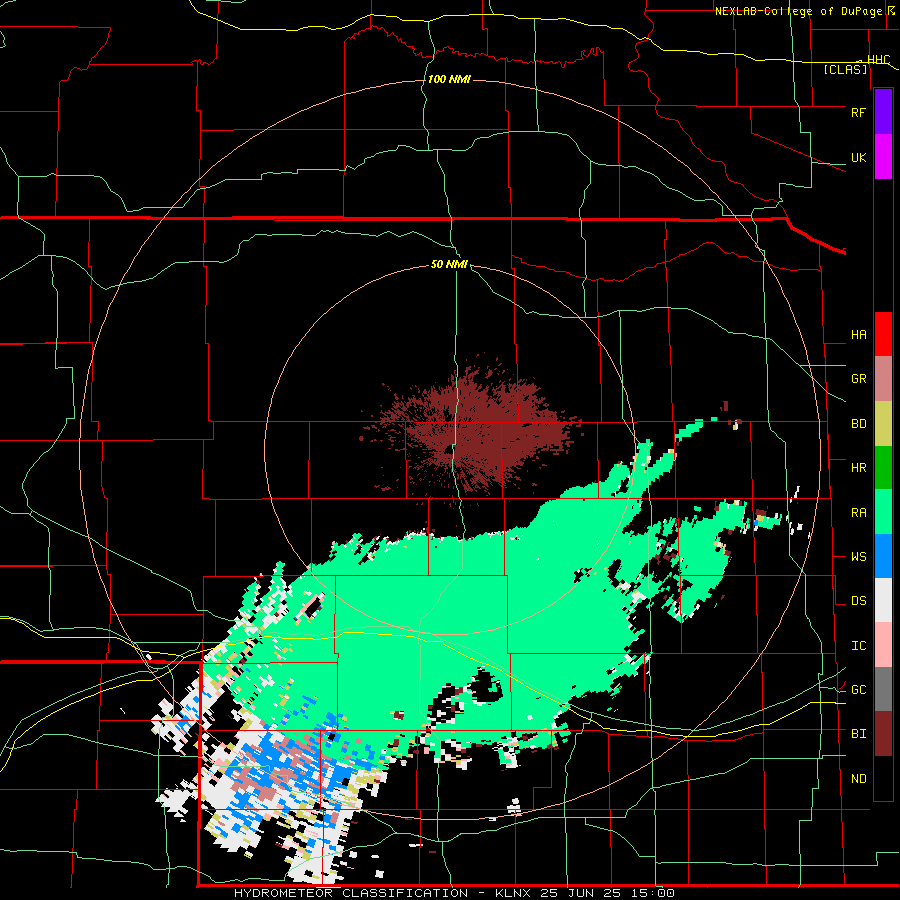Click the UK magenta color swatch
Screen dimensions: 900x900
(883, 157)
